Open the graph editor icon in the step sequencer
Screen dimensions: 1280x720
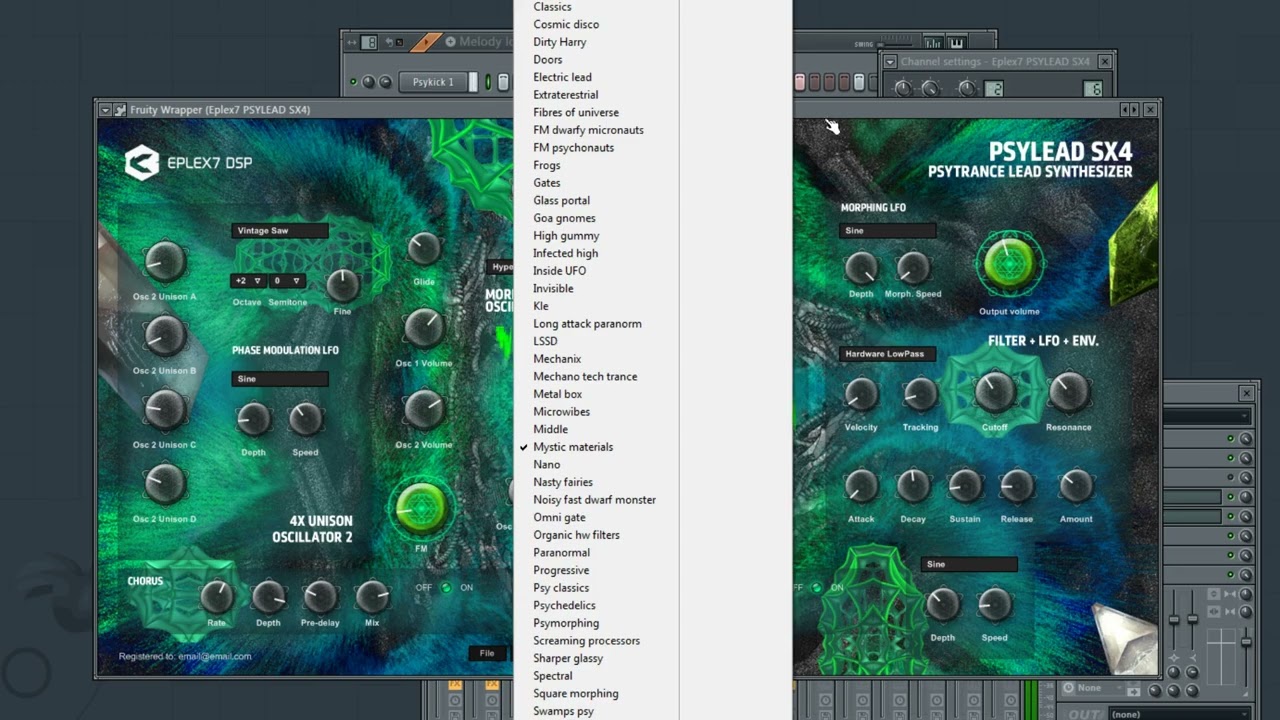(x=933, y=43)
